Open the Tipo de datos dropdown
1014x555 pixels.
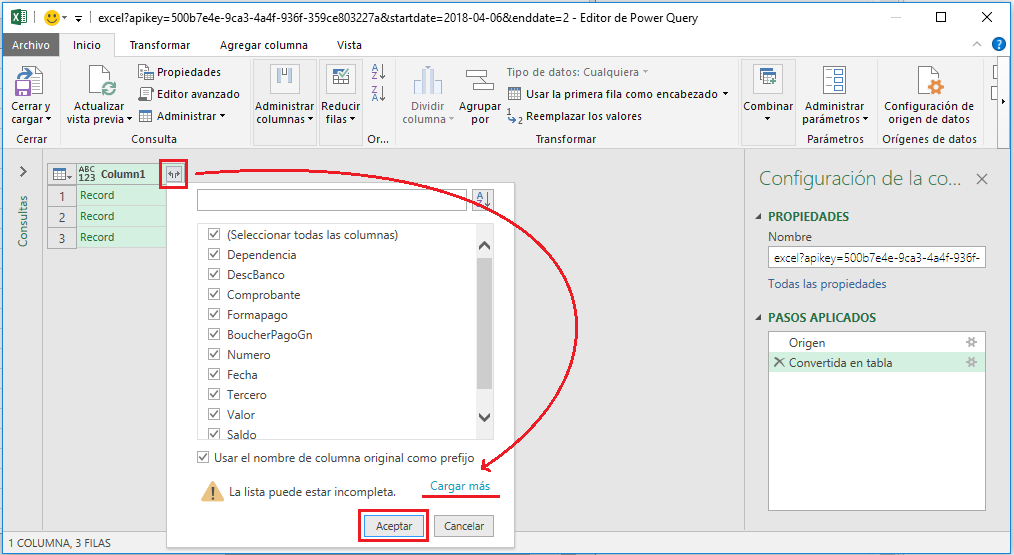(577, 72)
